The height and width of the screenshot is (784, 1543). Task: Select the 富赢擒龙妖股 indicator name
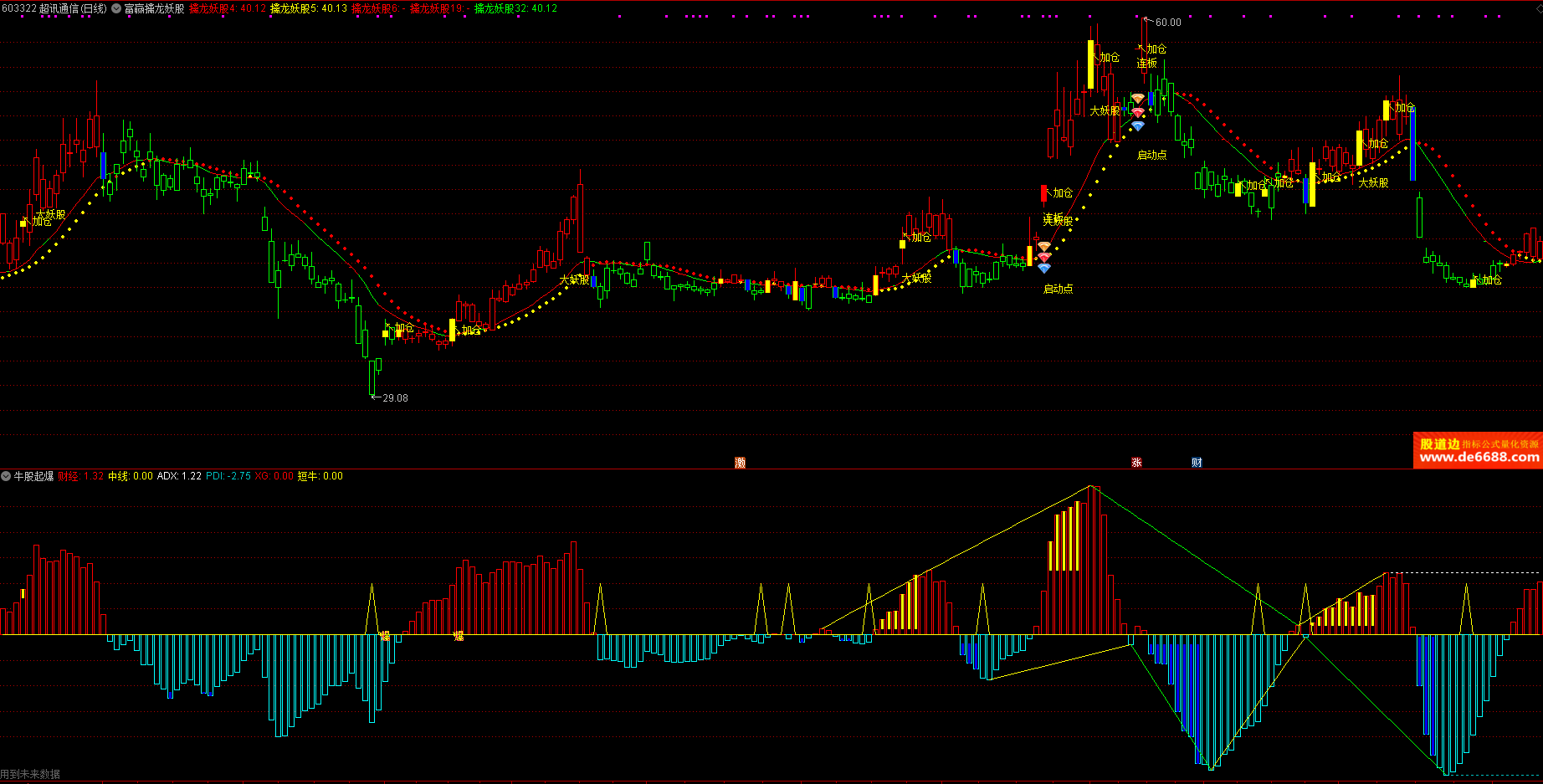point(154,8)
